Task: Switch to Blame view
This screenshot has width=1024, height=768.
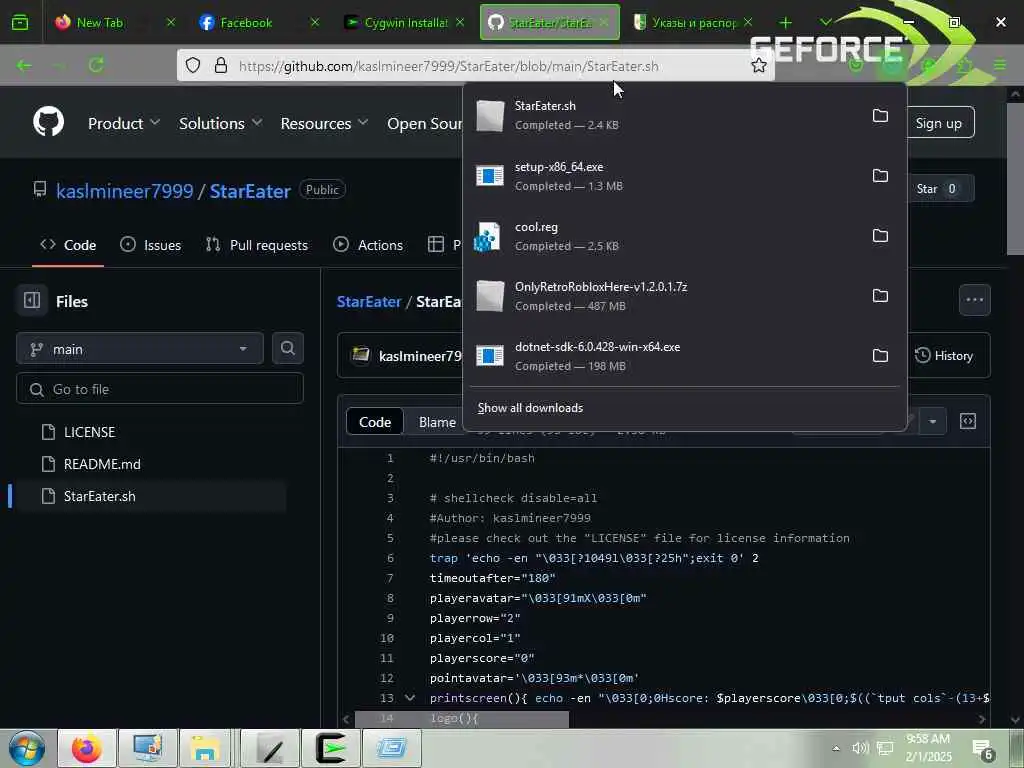Action: tap(437, 423)
